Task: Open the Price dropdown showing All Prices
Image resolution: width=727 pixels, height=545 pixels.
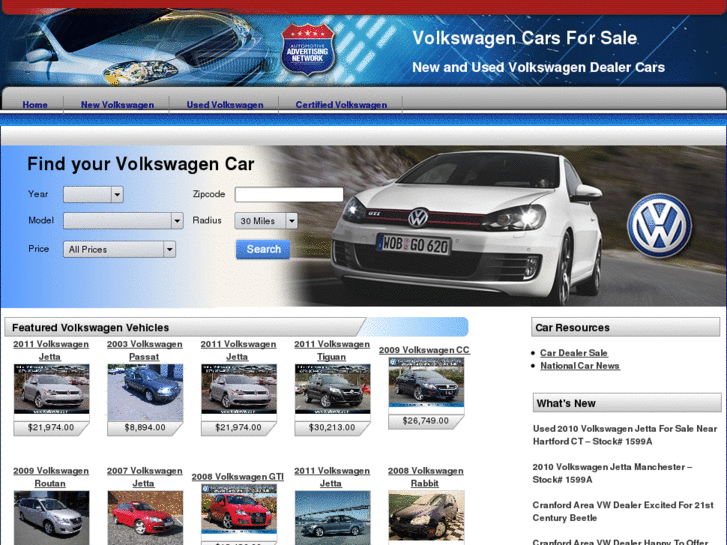Action: [119, 250]
